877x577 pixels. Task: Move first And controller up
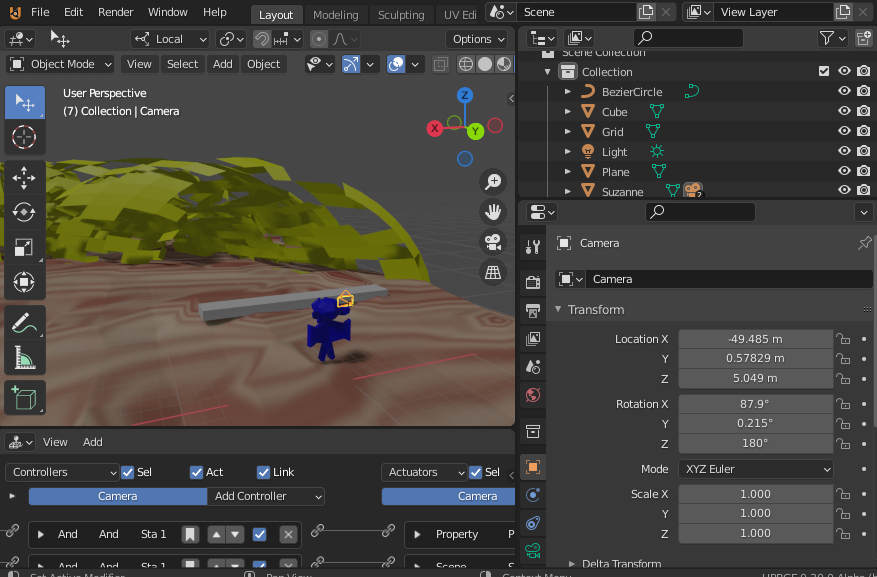click(216, 535)
